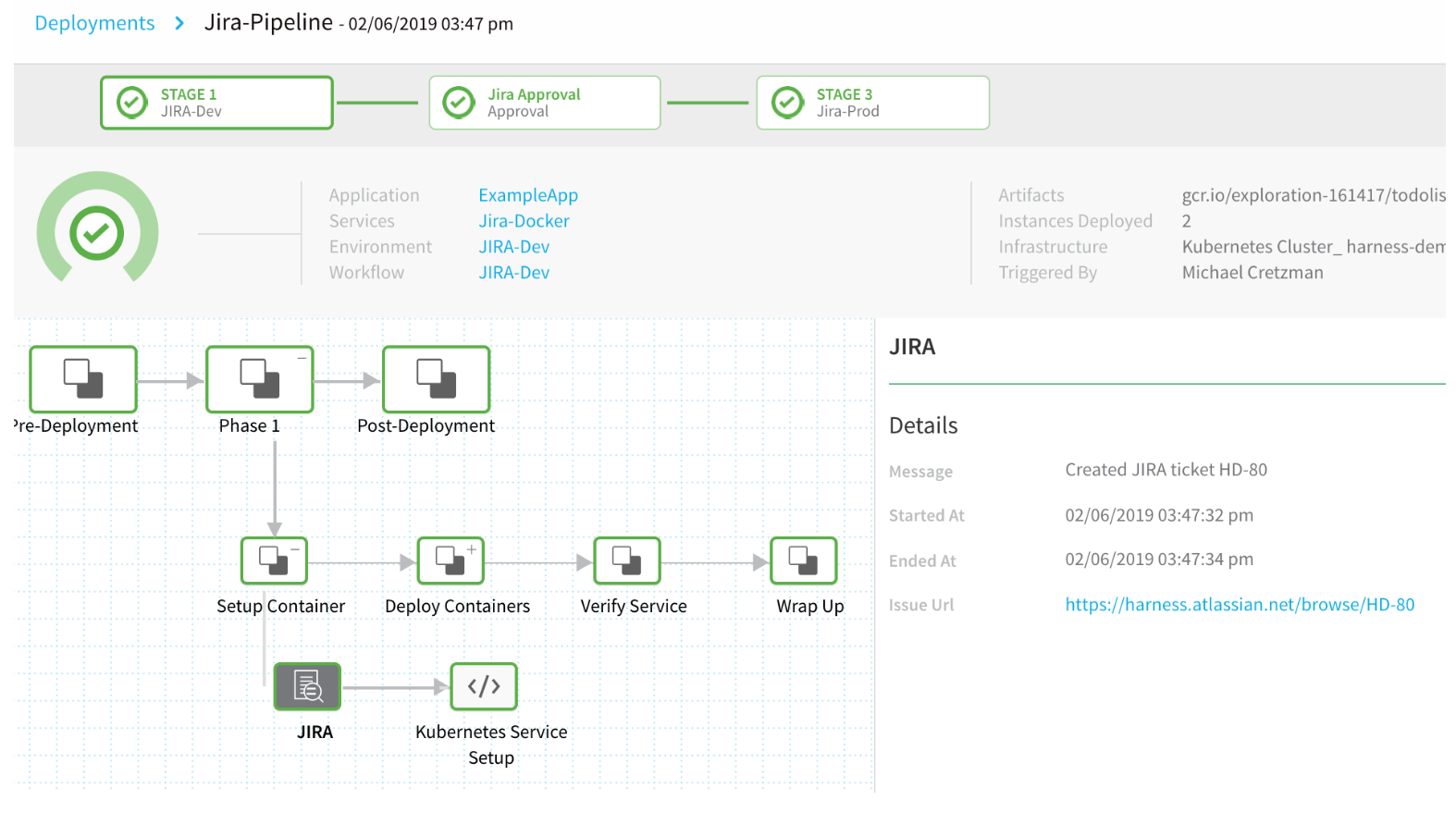Viewport: 1456px width, 825px height.
Task: Open the Post-Deployment node icon
Action: pyautogui.click(x=437, y=379)
